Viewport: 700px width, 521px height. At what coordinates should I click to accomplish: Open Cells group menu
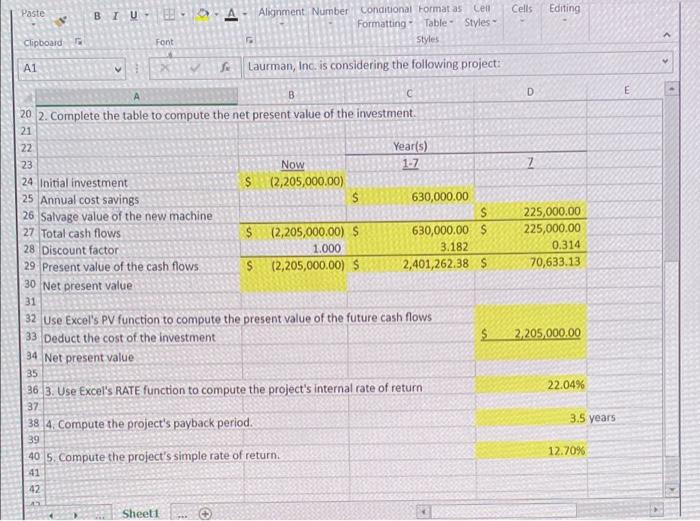tap(521, 13)
